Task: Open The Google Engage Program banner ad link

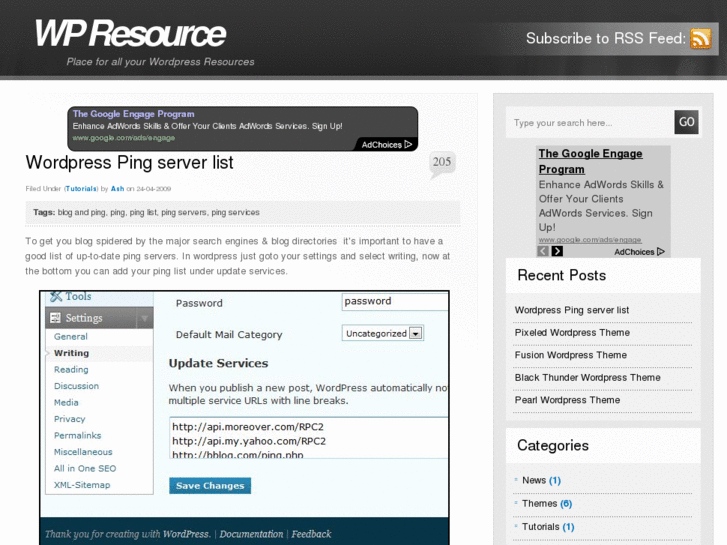Action: pos(134,114)
